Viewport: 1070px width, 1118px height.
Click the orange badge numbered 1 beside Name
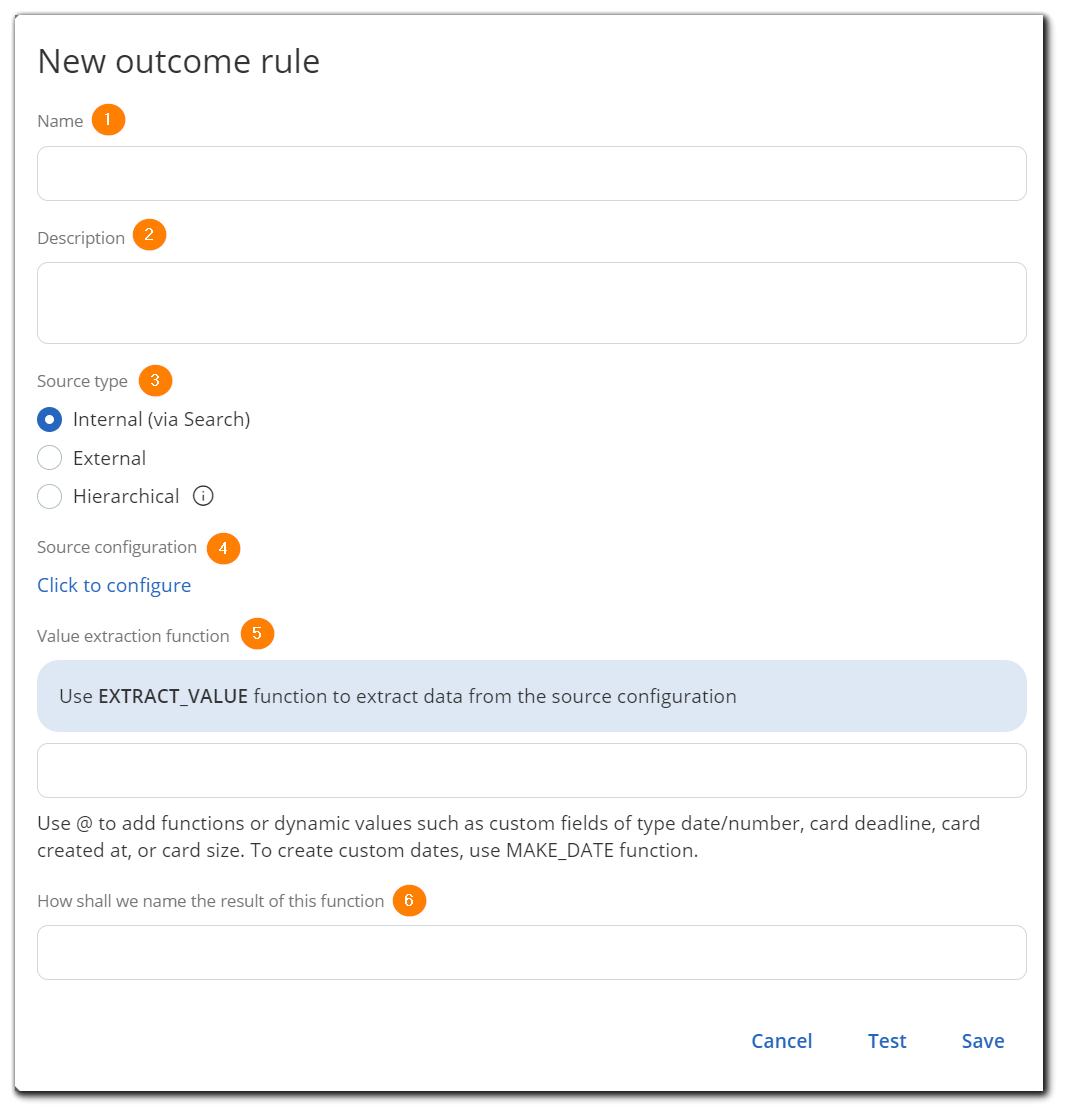pyautogui.click(x=110, y=119)
